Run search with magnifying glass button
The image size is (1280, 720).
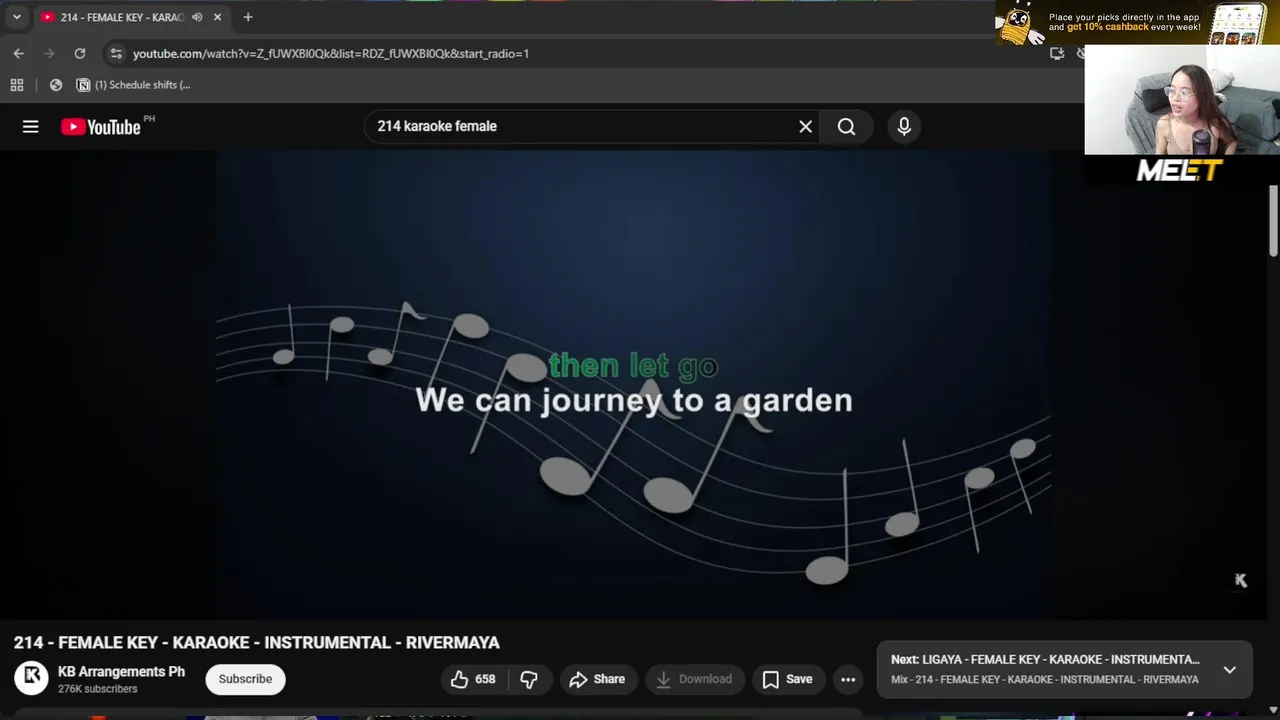pyautogui.click(x=846, y=126)
